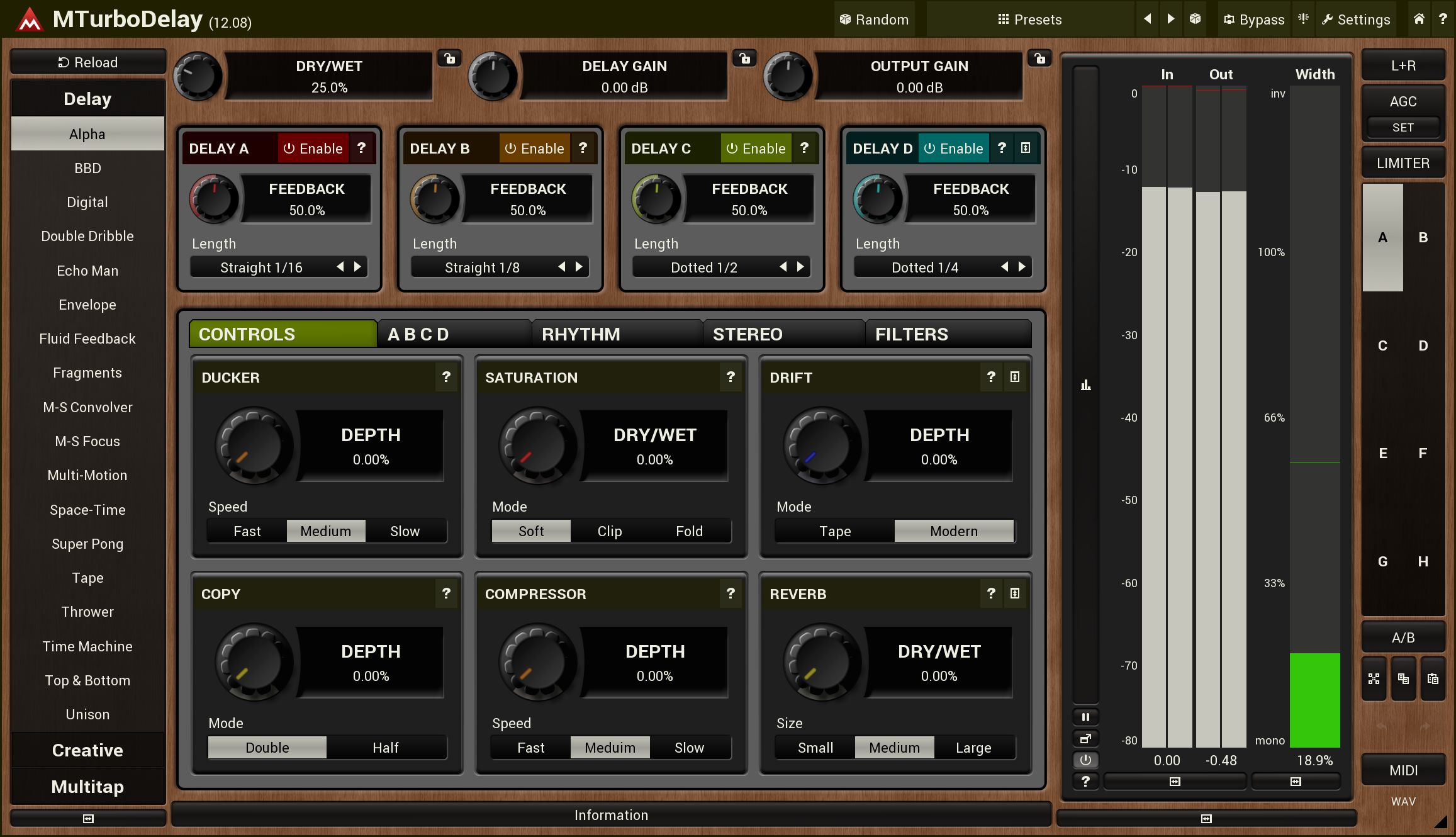The height and width of the screenshot is (837, 1456).
Task: Open DELAY A help question mark
Action: [x=361, y=148]
